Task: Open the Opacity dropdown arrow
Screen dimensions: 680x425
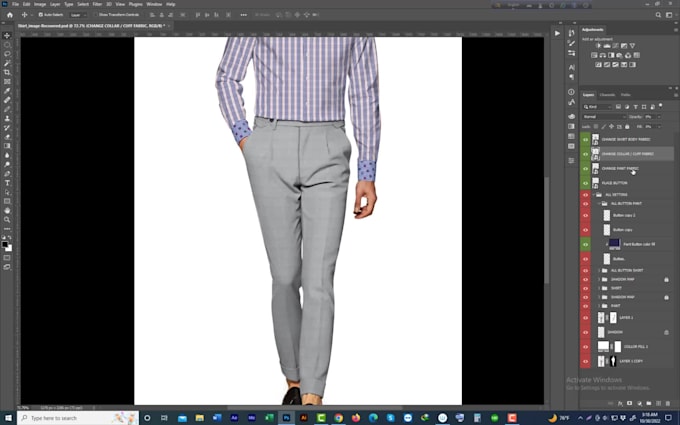Action: coord(659,117)
